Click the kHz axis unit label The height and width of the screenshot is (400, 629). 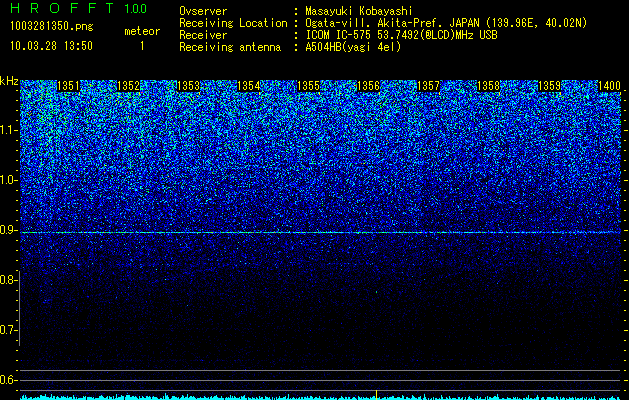pyautogui.click(x=9, y=81)
